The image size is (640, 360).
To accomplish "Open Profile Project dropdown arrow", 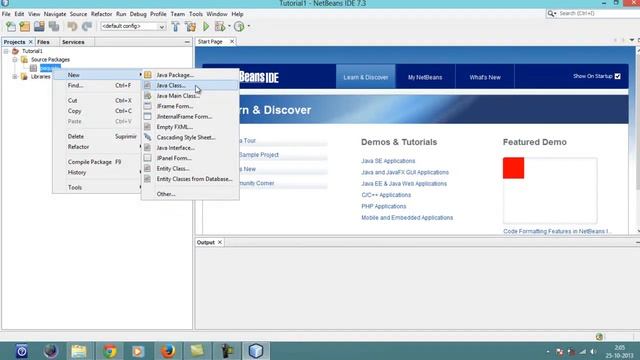I will click(249, 27).
